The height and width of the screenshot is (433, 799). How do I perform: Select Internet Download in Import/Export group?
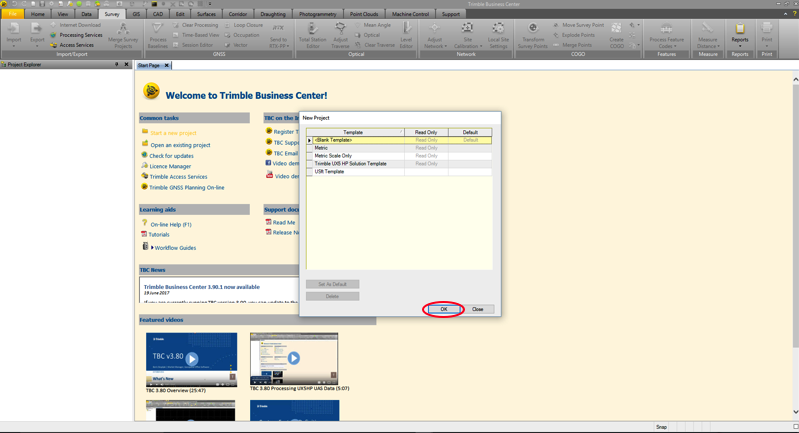(75, 25)
